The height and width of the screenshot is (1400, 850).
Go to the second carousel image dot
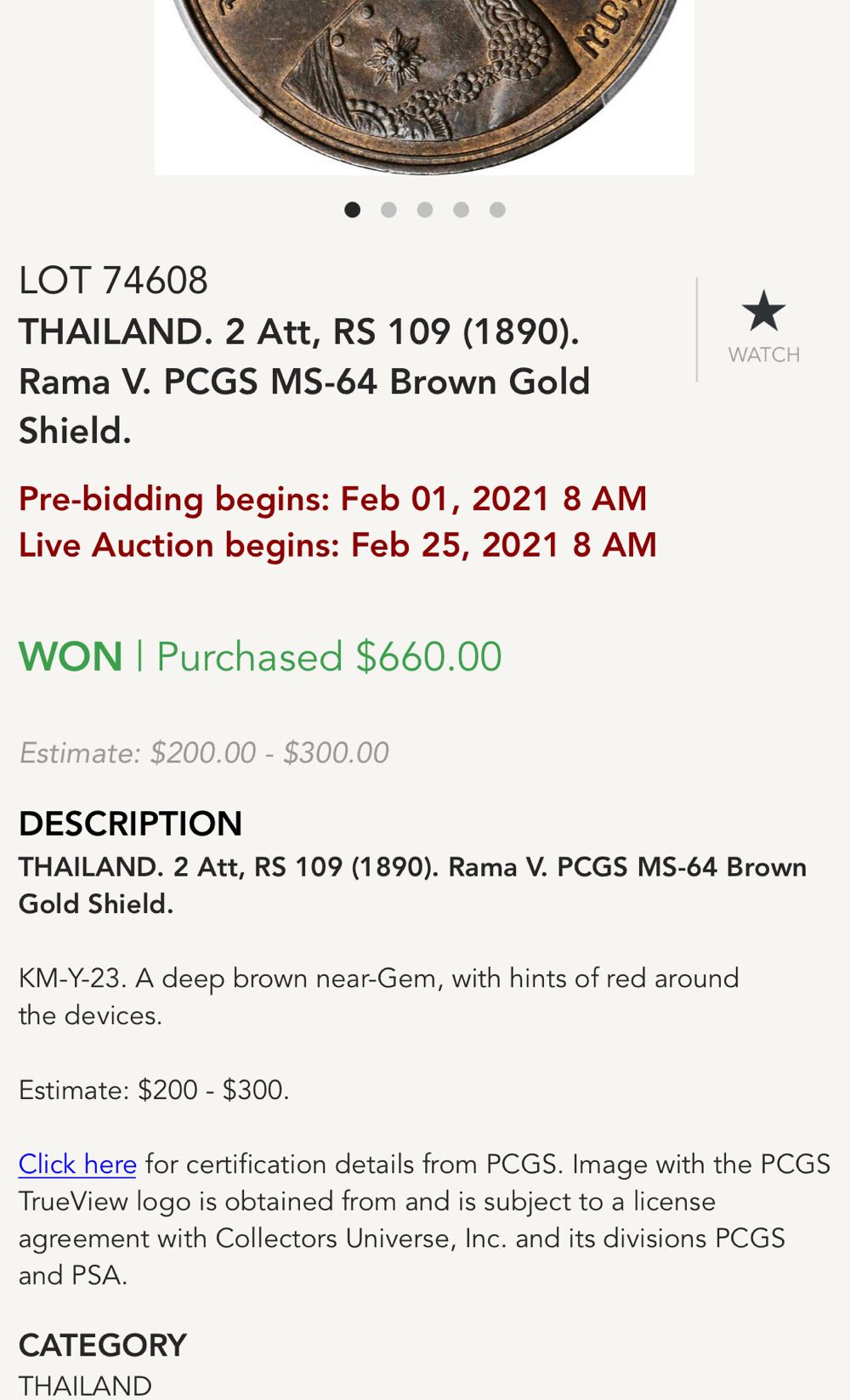point(388,210)
